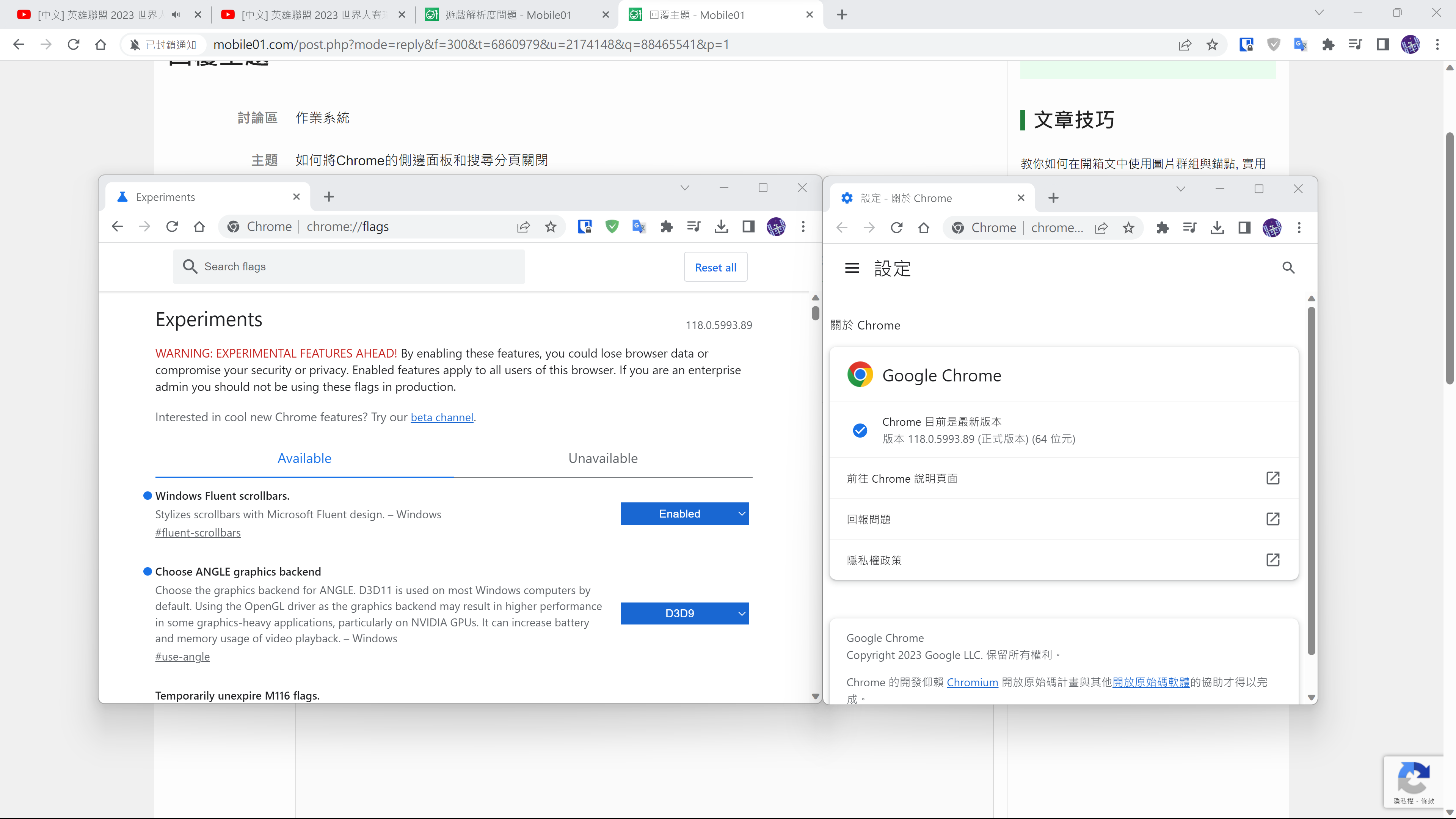Click the shield privacy extension icon

pyautogui.click(x=612, y=227)
